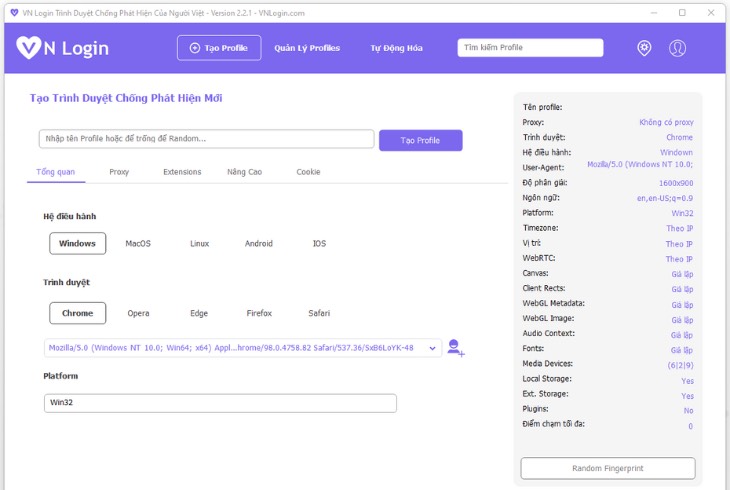The height and width of the screenshot is (490, 730).
Task: Click add user-agent person icon
Action: point(455,348)
